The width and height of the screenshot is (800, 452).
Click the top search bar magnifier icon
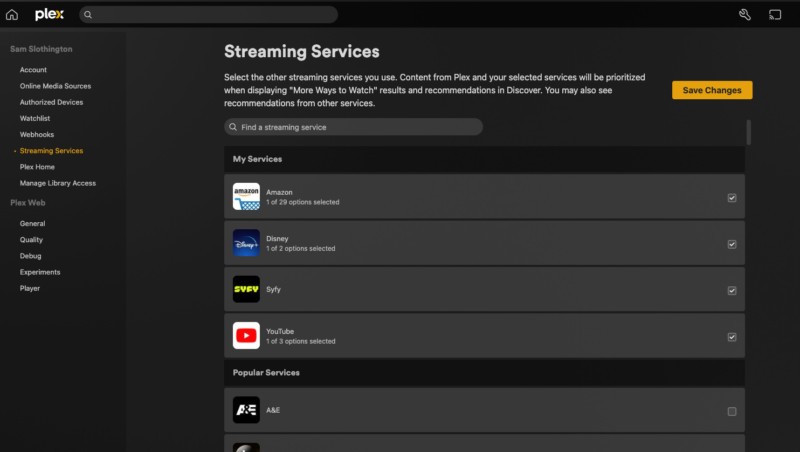point(88,15)
